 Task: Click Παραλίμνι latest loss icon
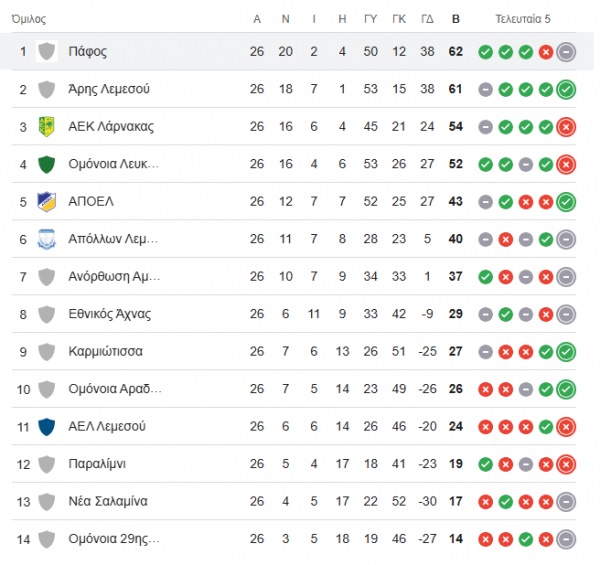[x=566, y=464]
